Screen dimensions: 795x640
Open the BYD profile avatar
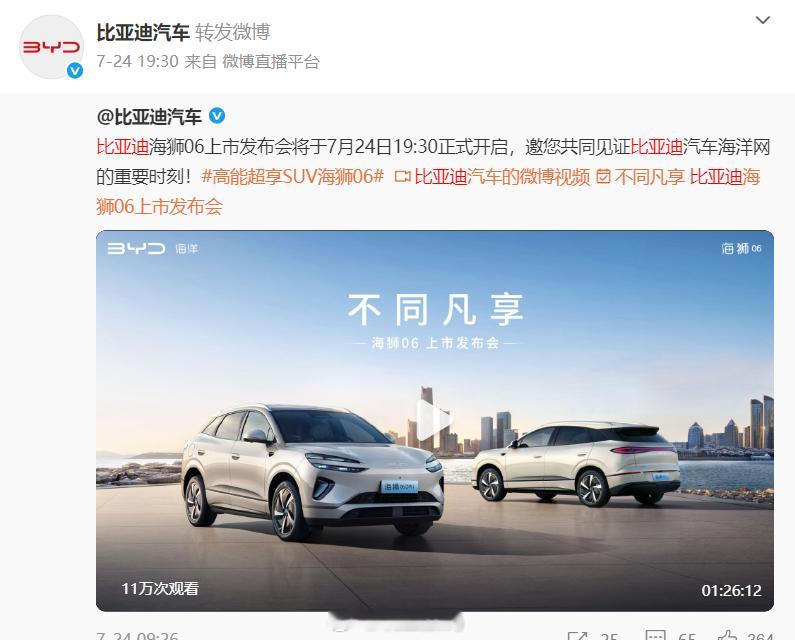(51, 47)
